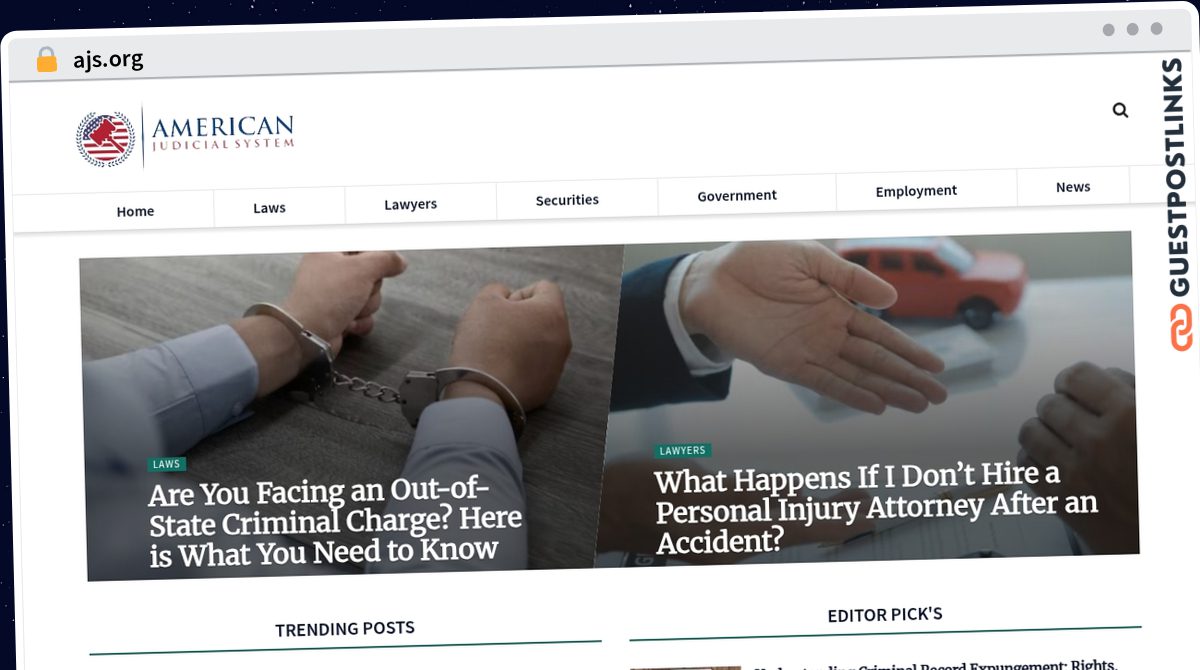
Task: Open the search magnifier icon
Action: pos(1120,110)
